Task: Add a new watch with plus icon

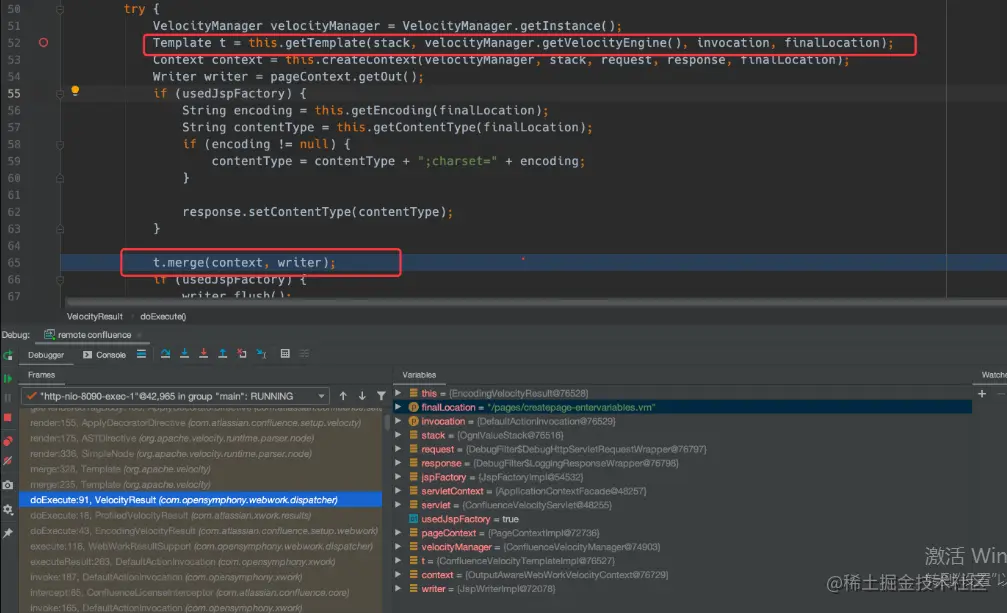Action: point(981,393)
